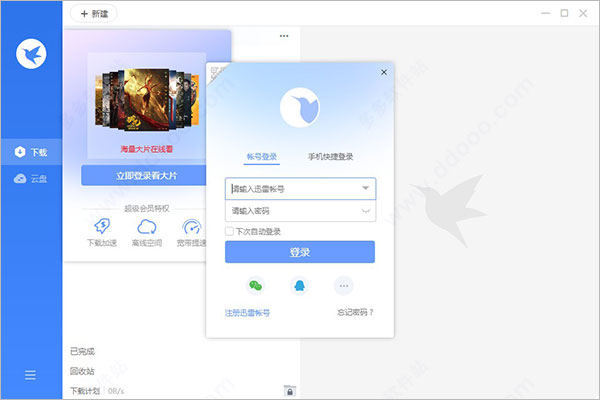
Task: Open the hamburger menu at sidebar bottom
Action: pyautogui.click(x=30, y=375)
